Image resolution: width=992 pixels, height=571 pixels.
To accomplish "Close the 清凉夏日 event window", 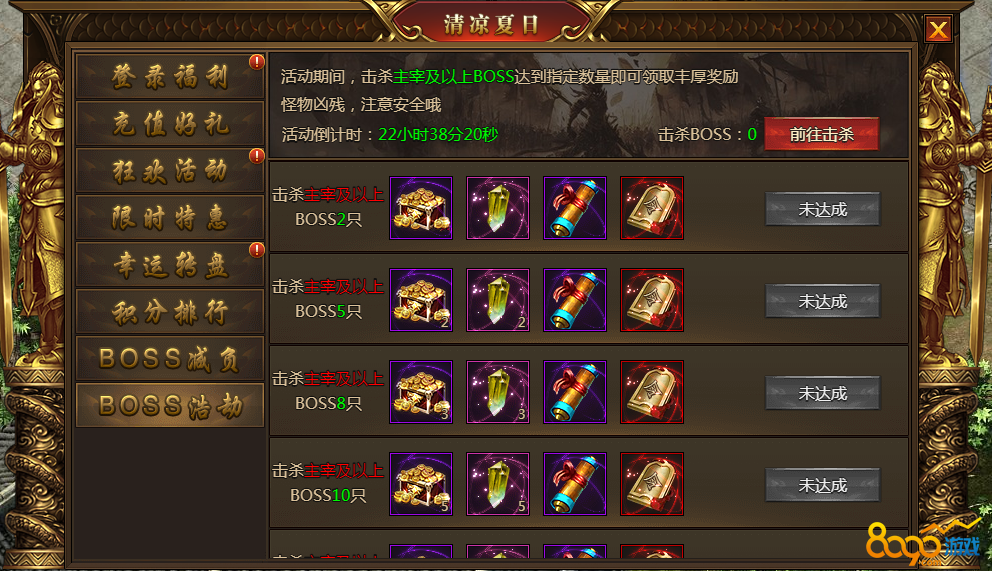I will (x=938, y=29).
